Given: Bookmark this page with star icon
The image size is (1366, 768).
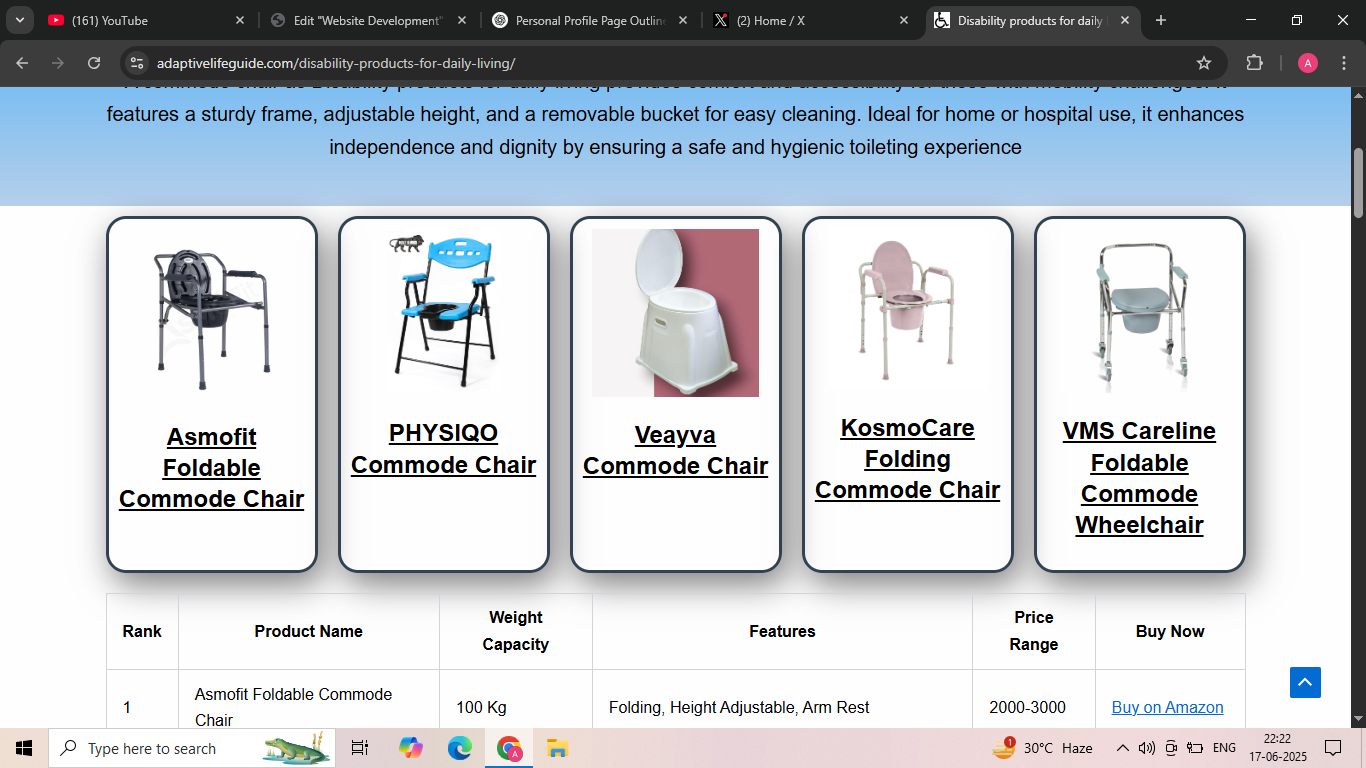Looking at the screenshot, I should 1204,63.
